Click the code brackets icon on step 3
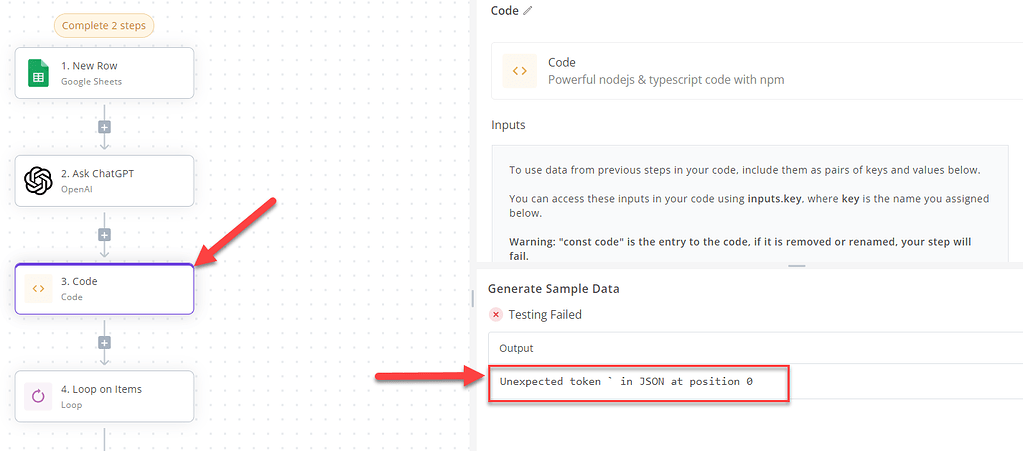Image resolution: width=1023 pixels, height=451 pixels. click(38, 289)
